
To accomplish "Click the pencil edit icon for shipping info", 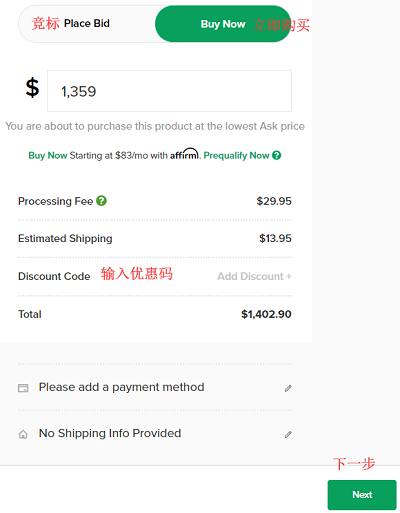I will [288, 434].
